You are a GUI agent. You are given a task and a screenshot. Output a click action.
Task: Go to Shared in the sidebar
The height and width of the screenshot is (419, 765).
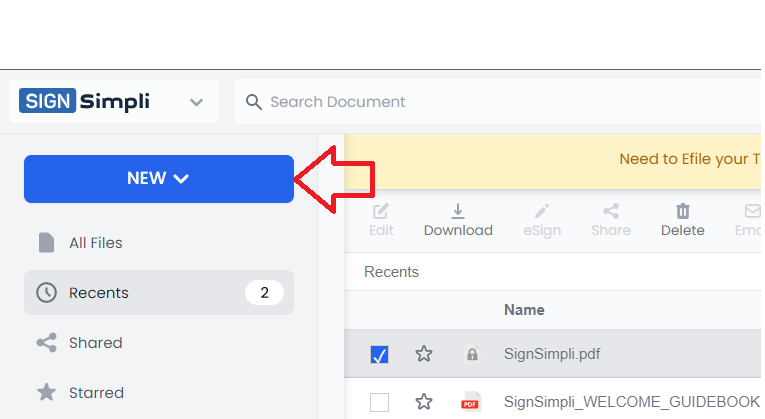(95, 343)
